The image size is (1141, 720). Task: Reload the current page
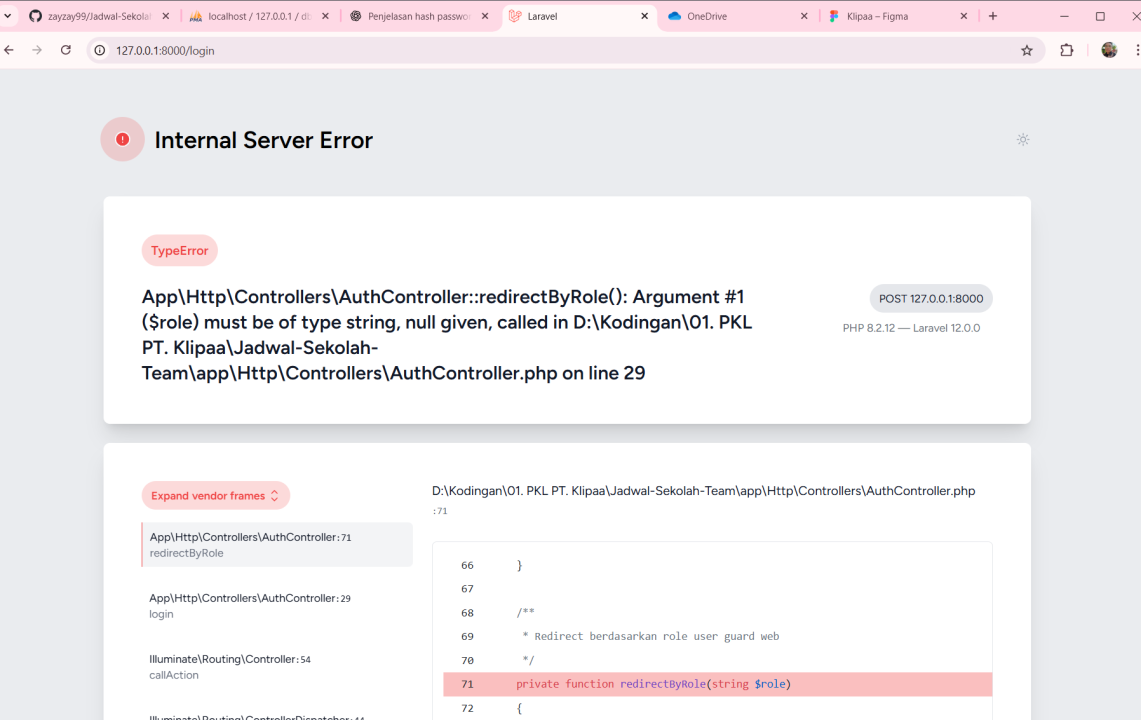[66, 50]
